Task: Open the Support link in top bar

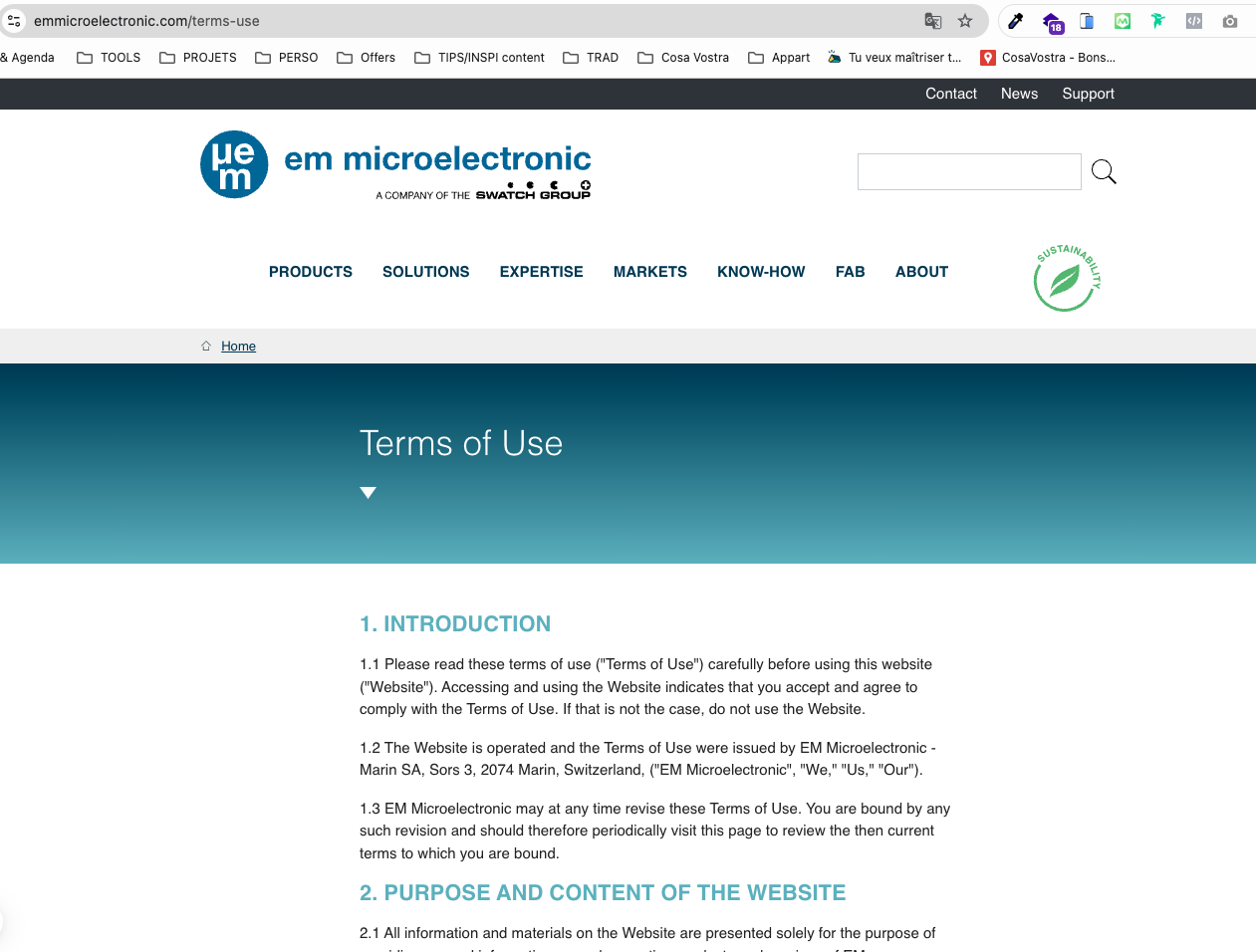Action: 1088,94
